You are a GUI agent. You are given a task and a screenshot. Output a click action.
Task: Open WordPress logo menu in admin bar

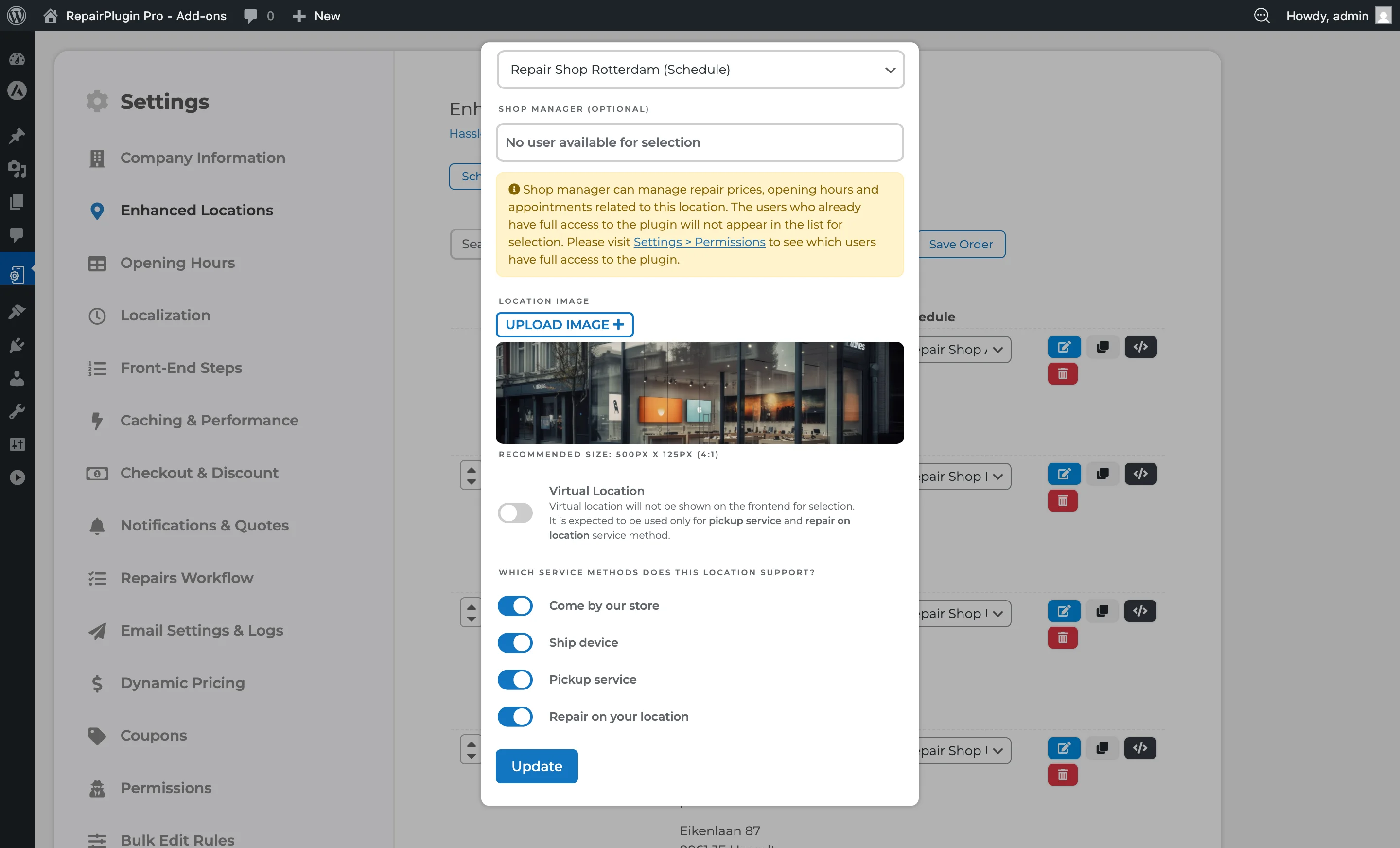17,16
